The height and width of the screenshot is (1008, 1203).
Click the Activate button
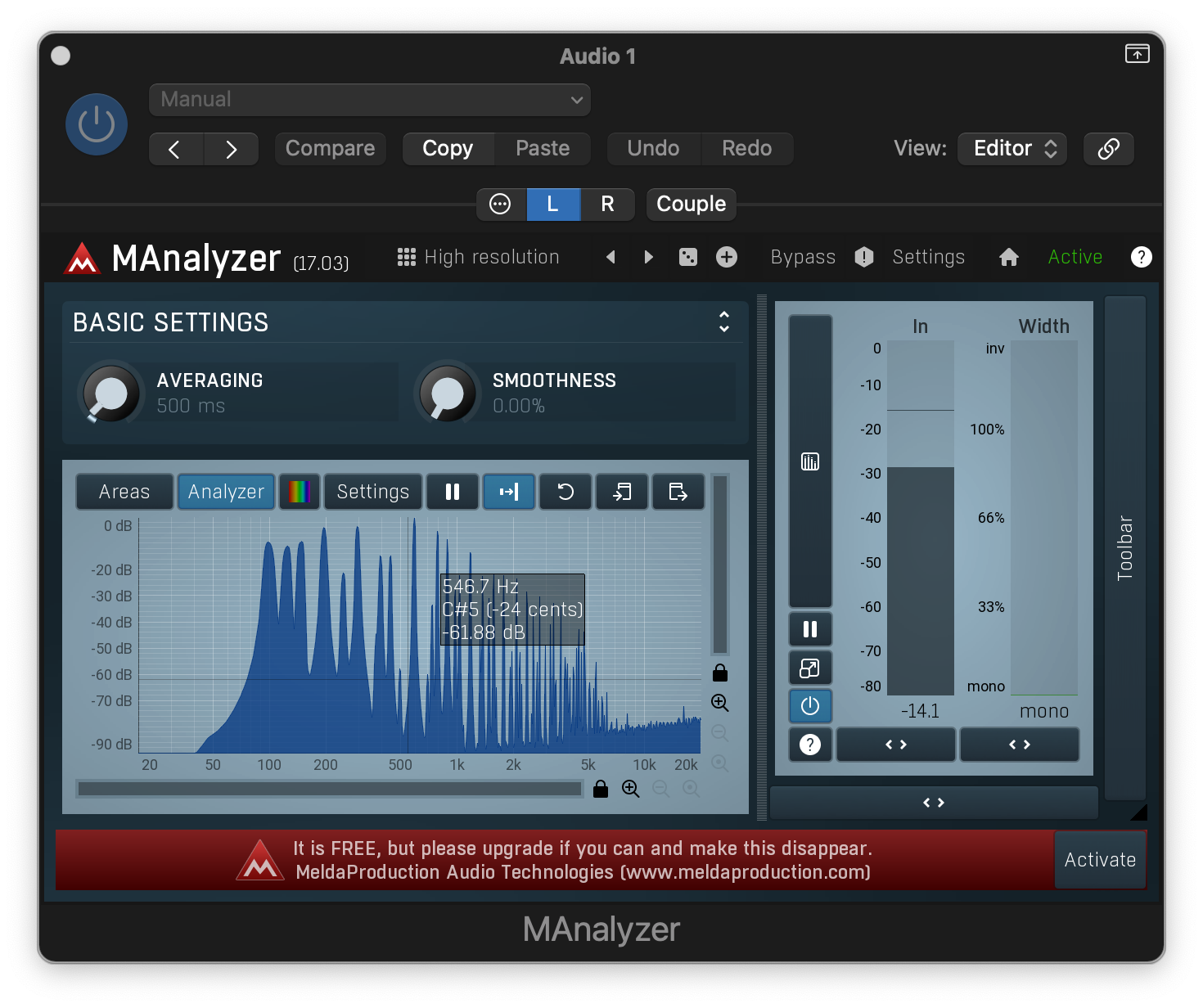point(1099,860)
